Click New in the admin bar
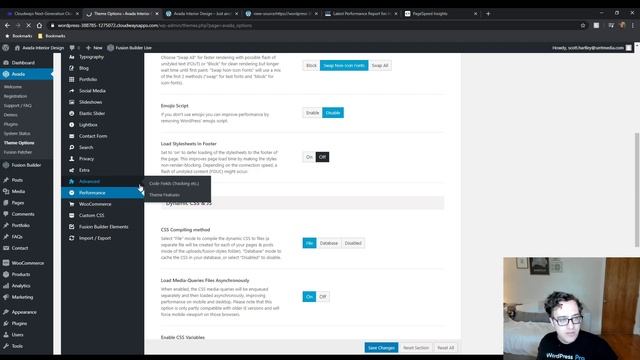The width and height of the screenshot is (640, 360). point(94,48)
